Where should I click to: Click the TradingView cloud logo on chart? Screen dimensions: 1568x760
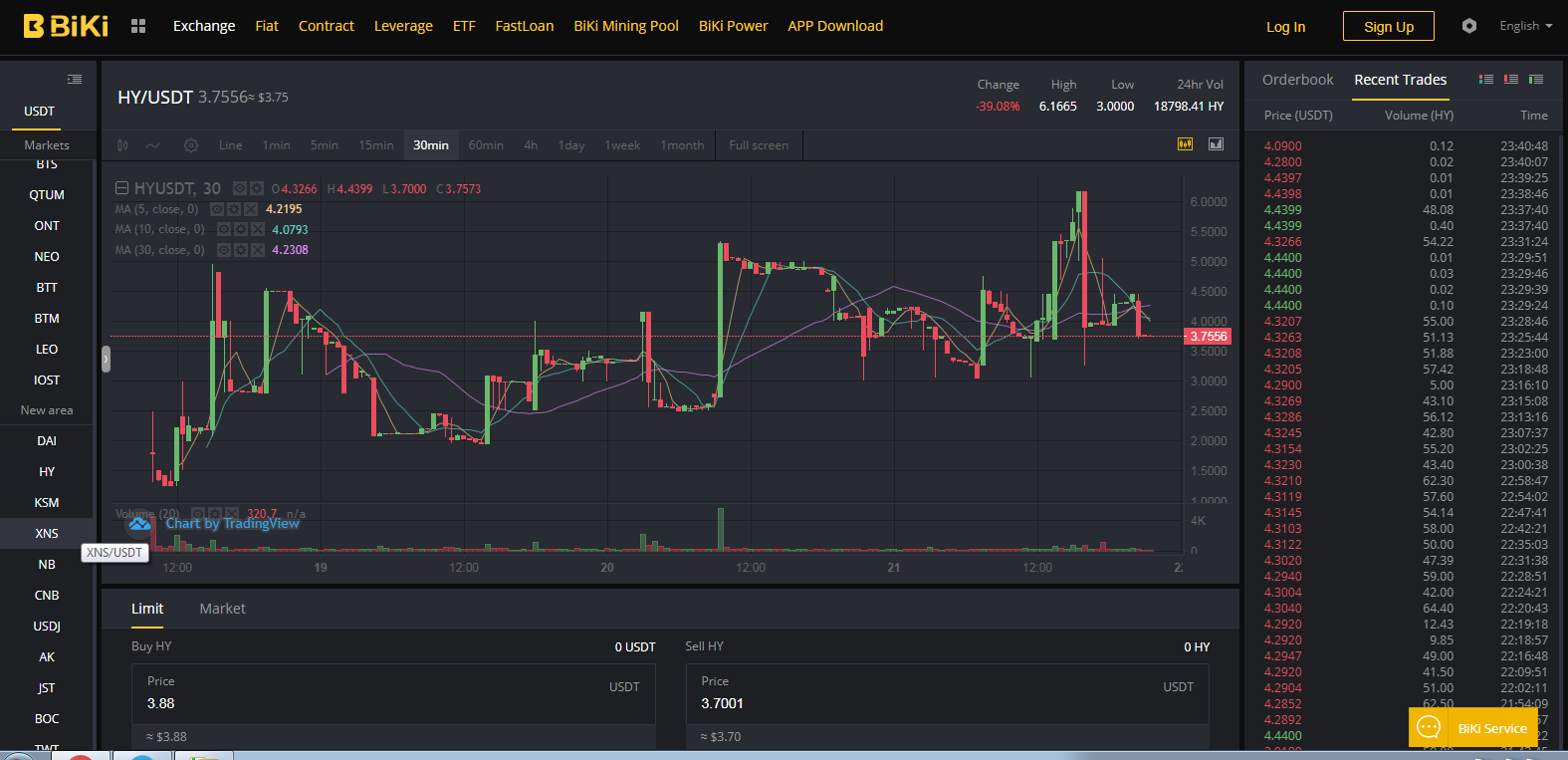(x=139, y=524)
